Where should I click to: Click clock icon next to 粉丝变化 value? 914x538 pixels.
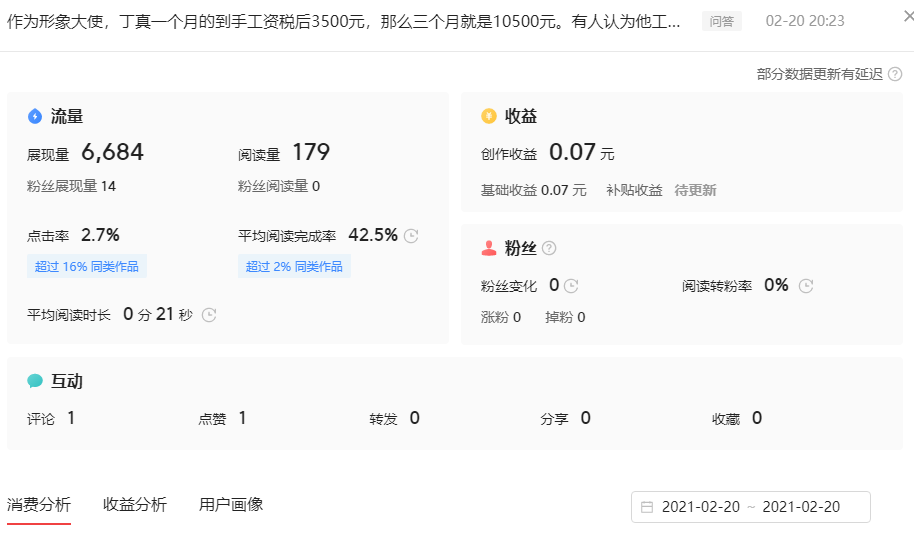click(571, 286)
